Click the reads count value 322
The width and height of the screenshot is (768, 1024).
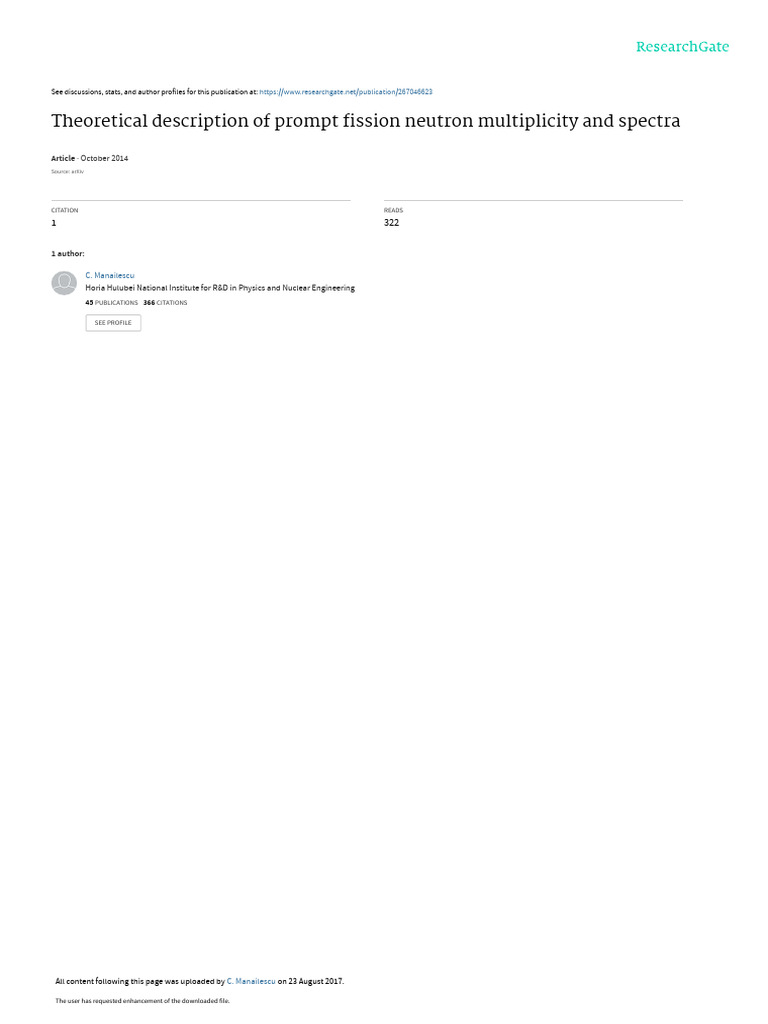pos(391,223)
